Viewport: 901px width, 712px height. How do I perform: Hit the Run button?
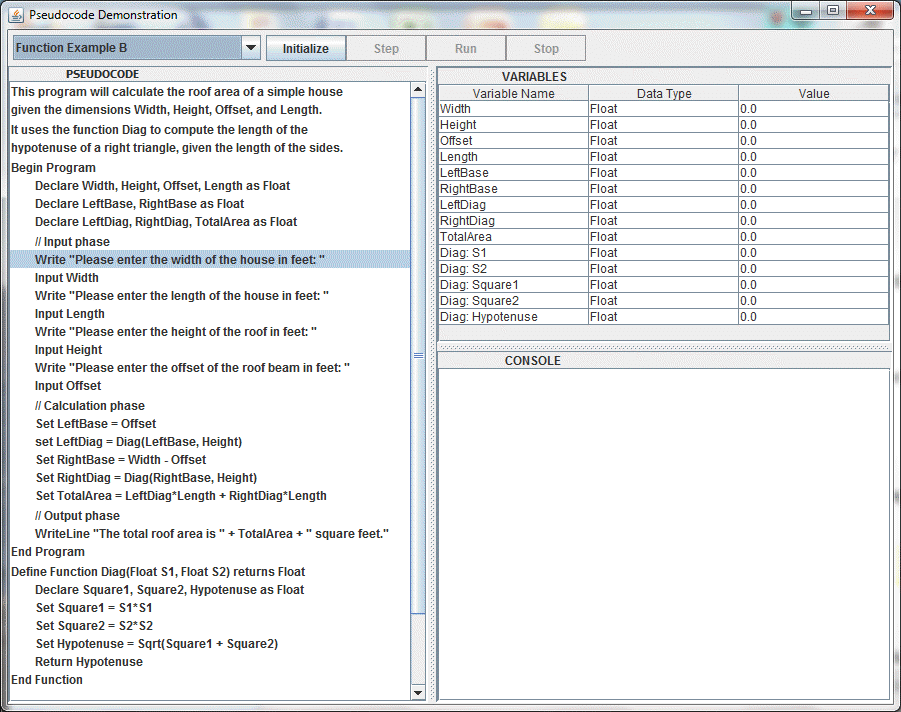tap(465, 48)
